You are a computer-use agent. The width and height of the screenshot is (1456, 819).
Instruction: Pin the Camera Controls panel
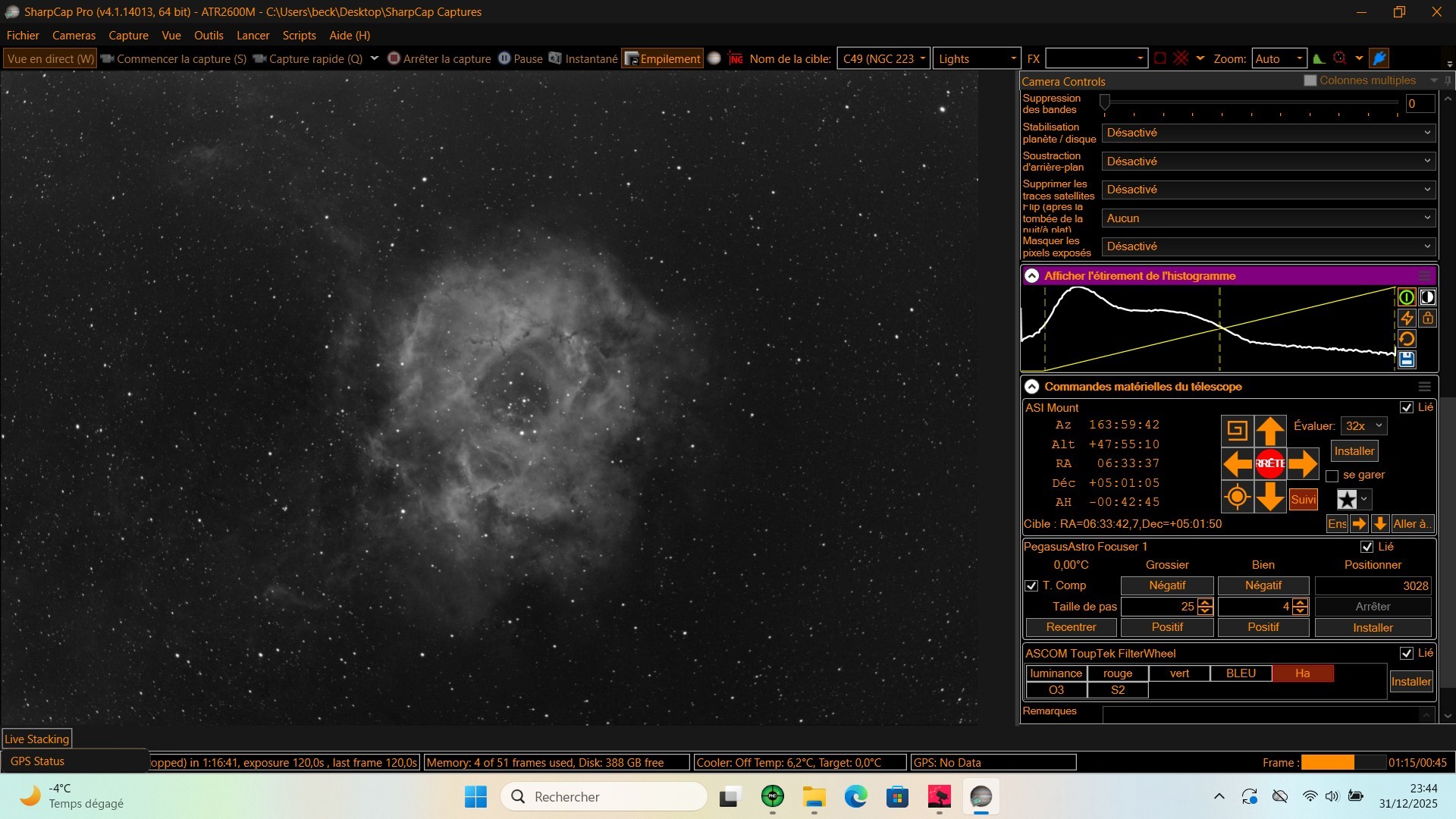1448,80
